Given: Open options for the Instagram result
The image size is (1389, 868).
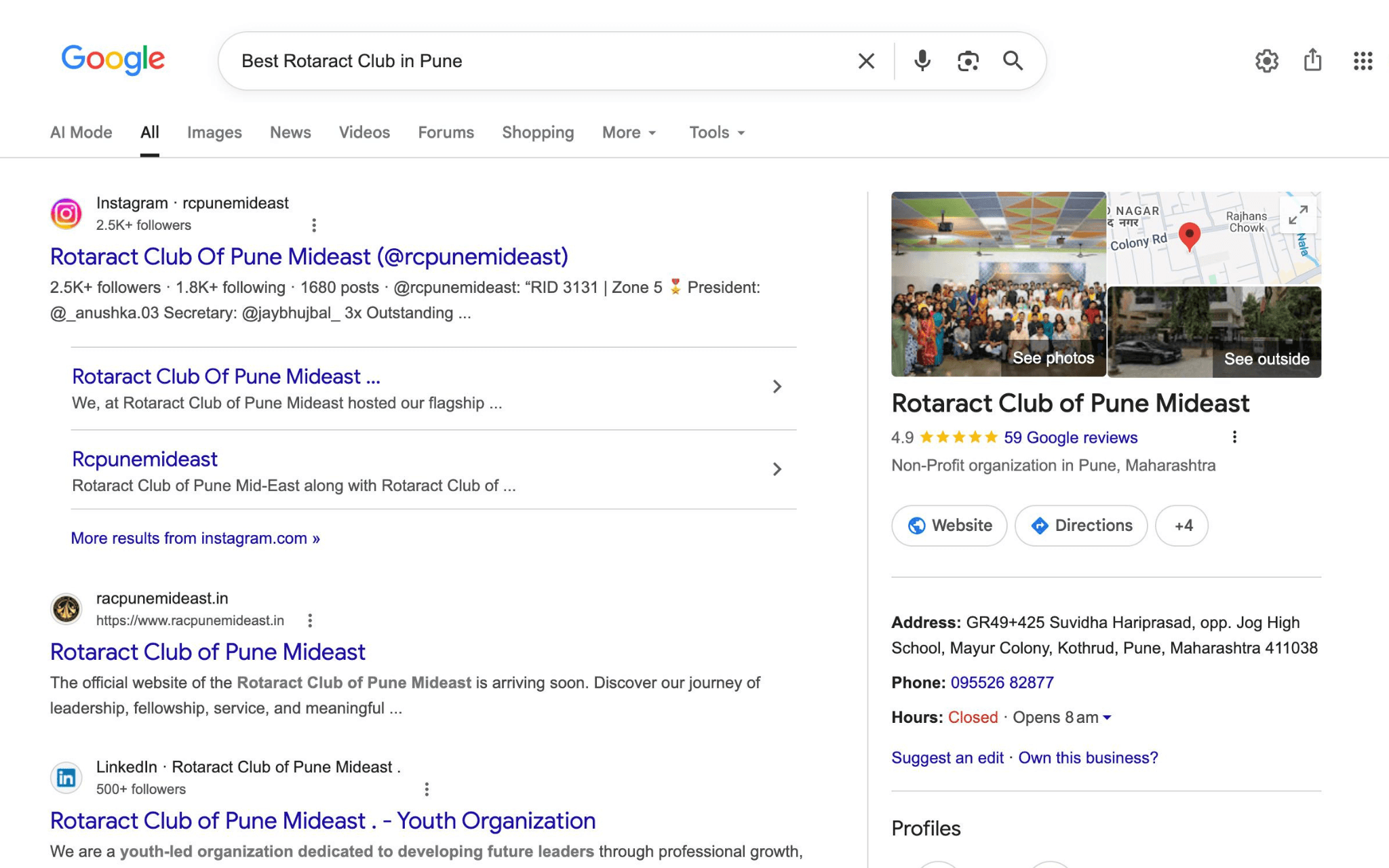Looking at the screenshot, I should 313,225.
